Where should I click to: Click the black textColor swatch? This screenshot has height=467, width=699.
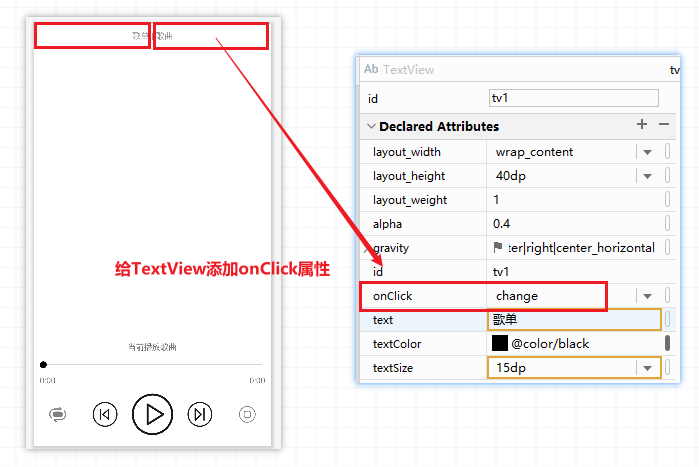(x=500, y=343)
